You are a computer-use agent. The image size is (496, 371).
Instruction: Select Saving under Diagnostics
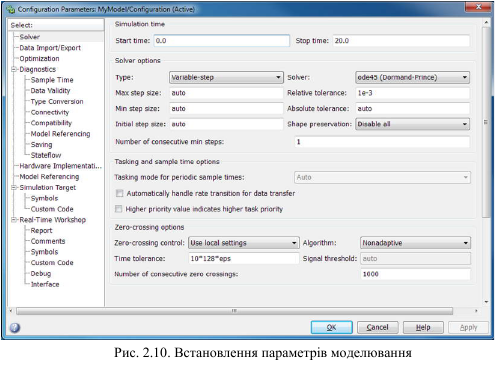41,145
